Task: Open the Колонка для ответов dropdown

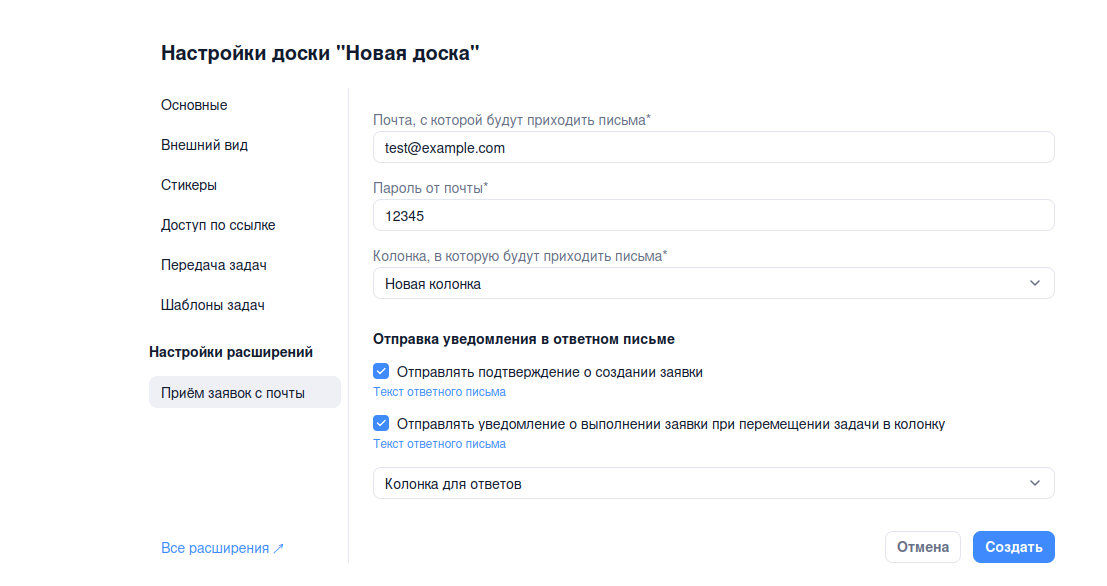Action: 713,483
